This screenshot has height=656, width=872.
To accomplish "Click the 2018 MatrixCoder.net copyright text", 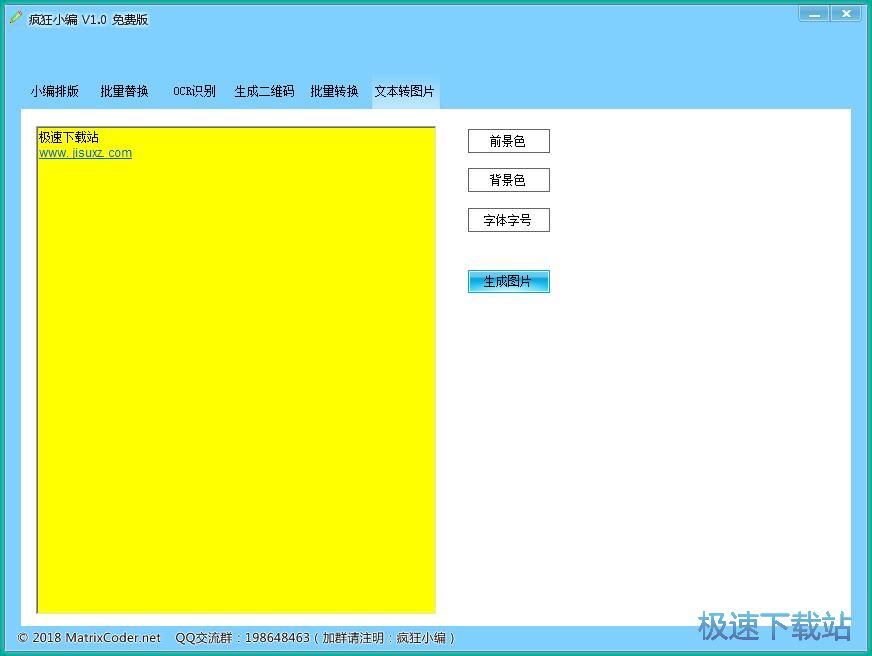I will pos(86,637).
